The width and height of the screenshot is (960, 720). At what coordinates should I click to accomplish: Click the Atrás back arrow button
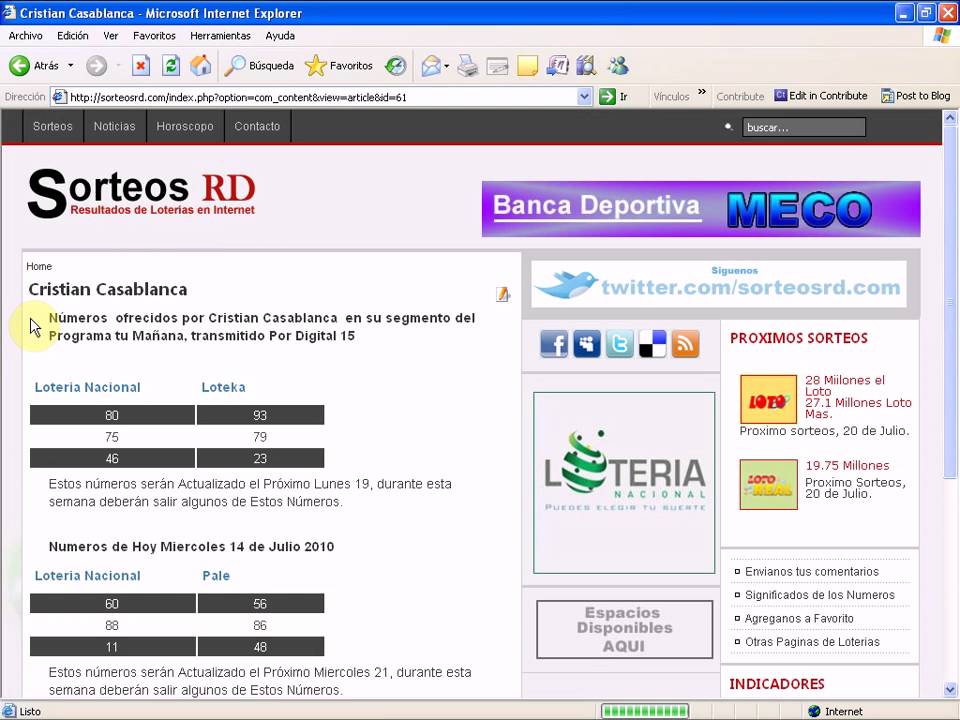[34, 66]
